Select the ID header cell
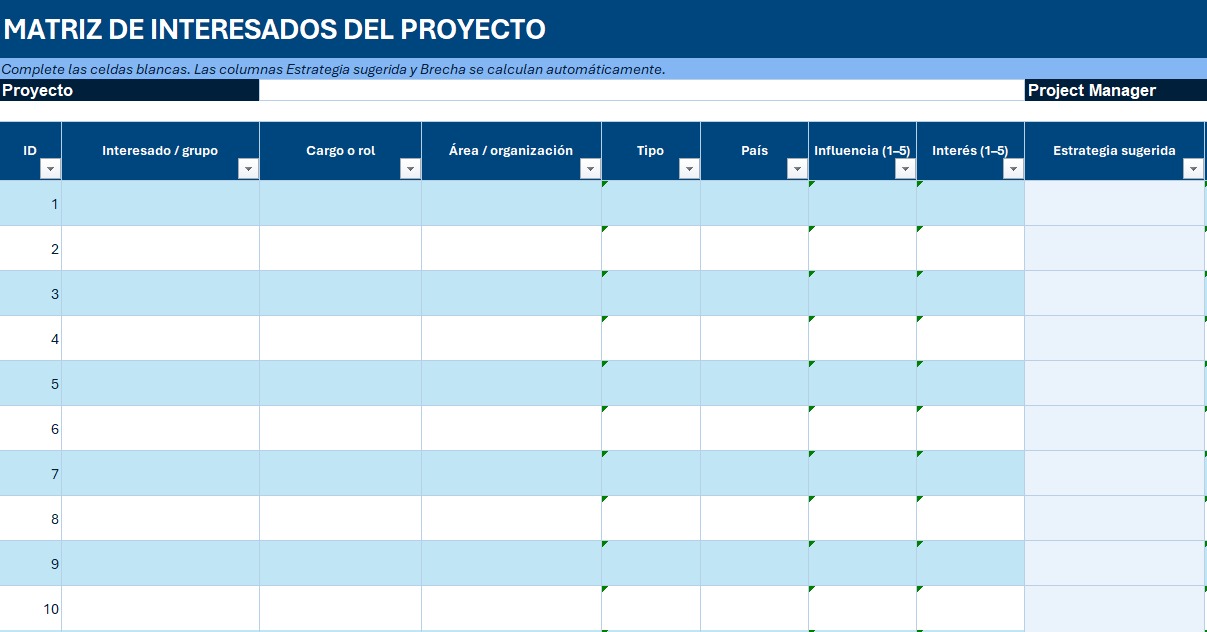The image size is (1207, 632). 31,151
